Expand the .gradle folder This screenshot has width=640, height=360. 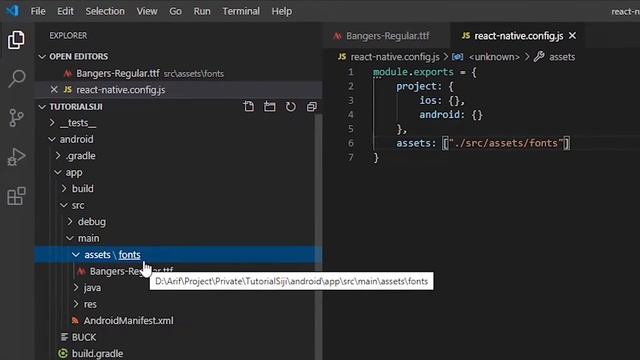pos(58,156)
